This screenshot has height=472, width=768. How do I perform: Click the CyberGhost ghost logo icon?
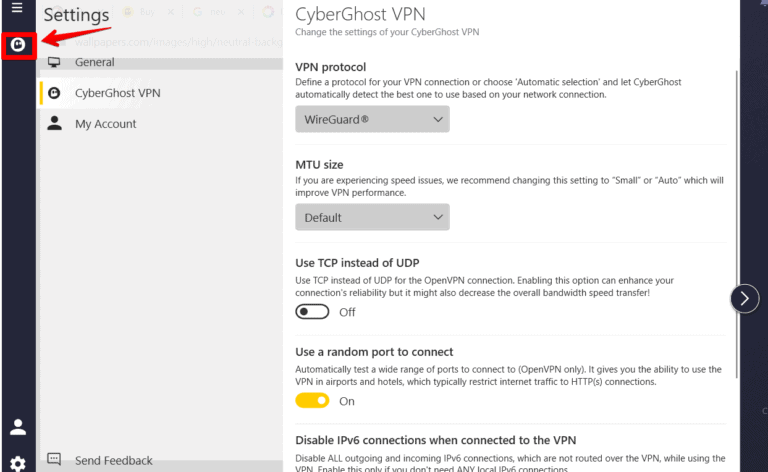18,45
